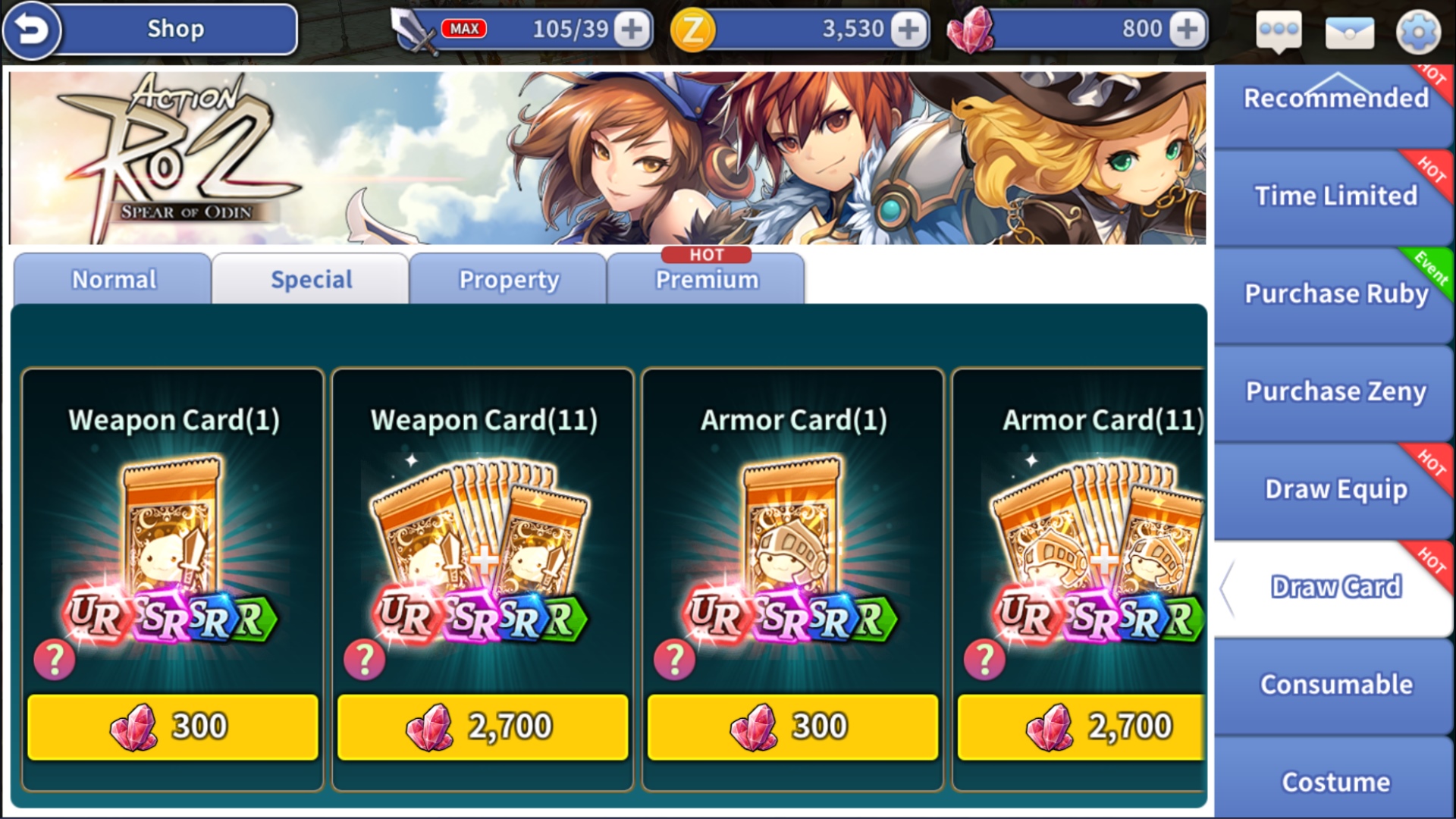The width and height of the screenshot is (1456, 819).
Task: Tap the plus icon beside ruby balance
Action: [1187, 30]
